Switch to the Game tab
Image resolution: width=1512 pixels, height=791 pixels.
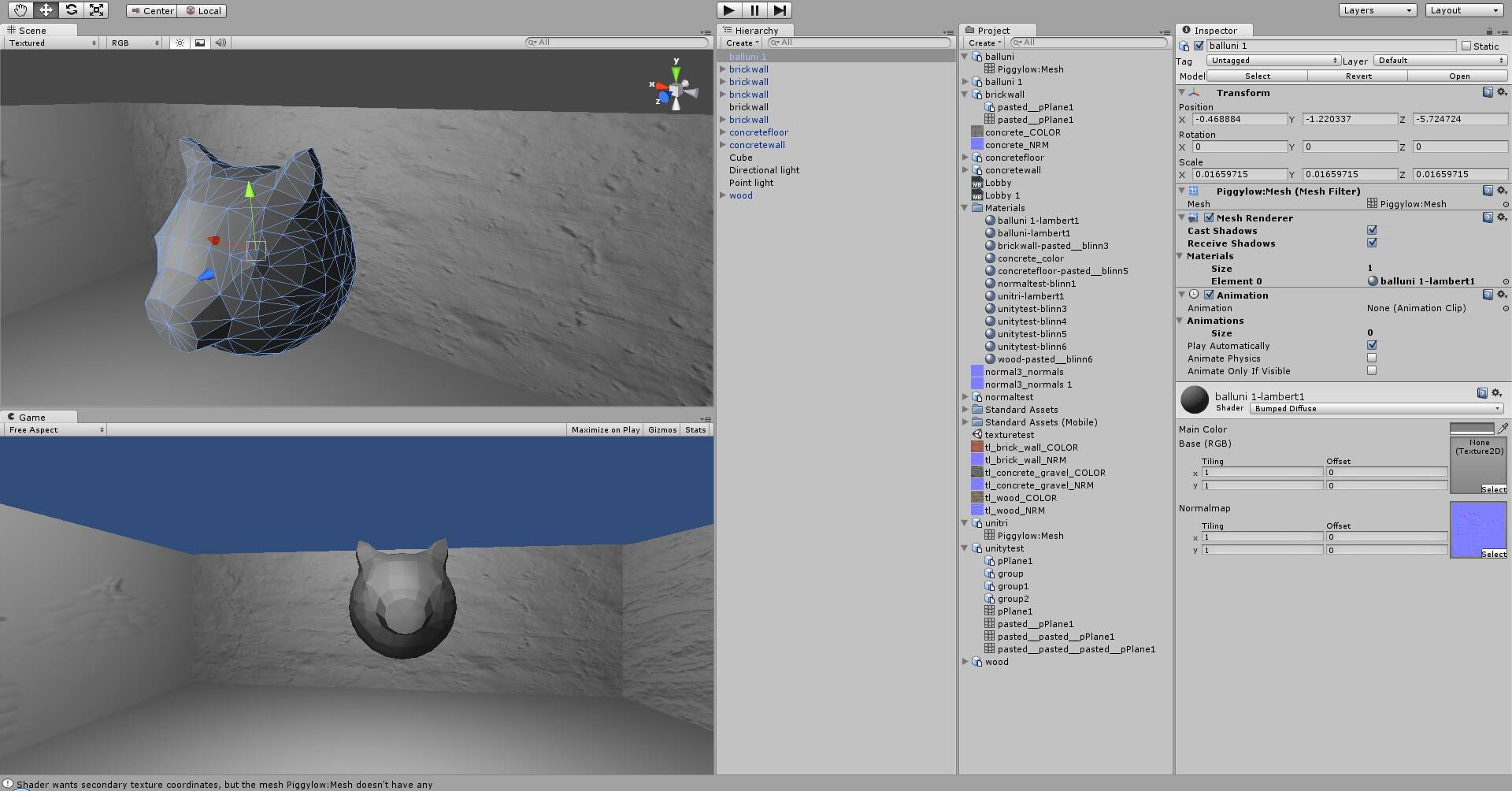[32, 417]
